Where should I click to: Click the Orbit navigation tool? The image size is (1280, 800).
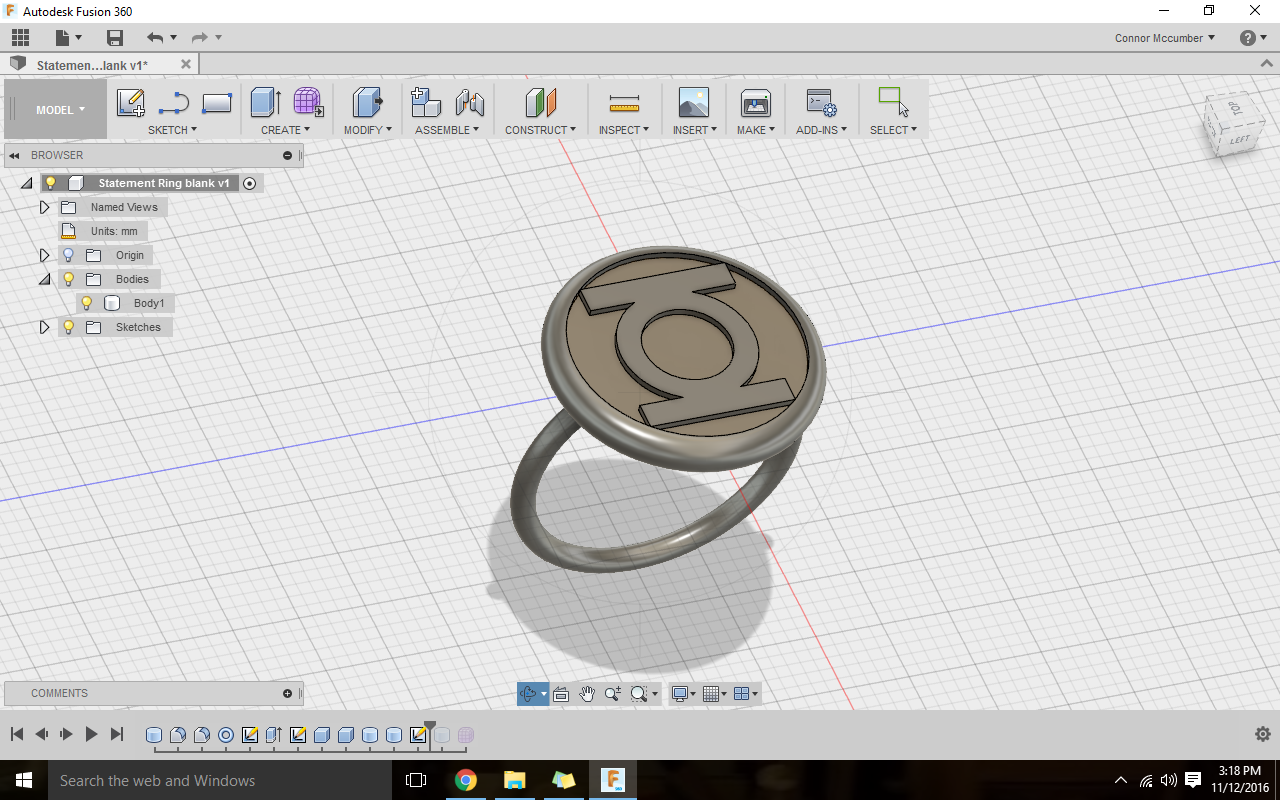click(529, 694)
